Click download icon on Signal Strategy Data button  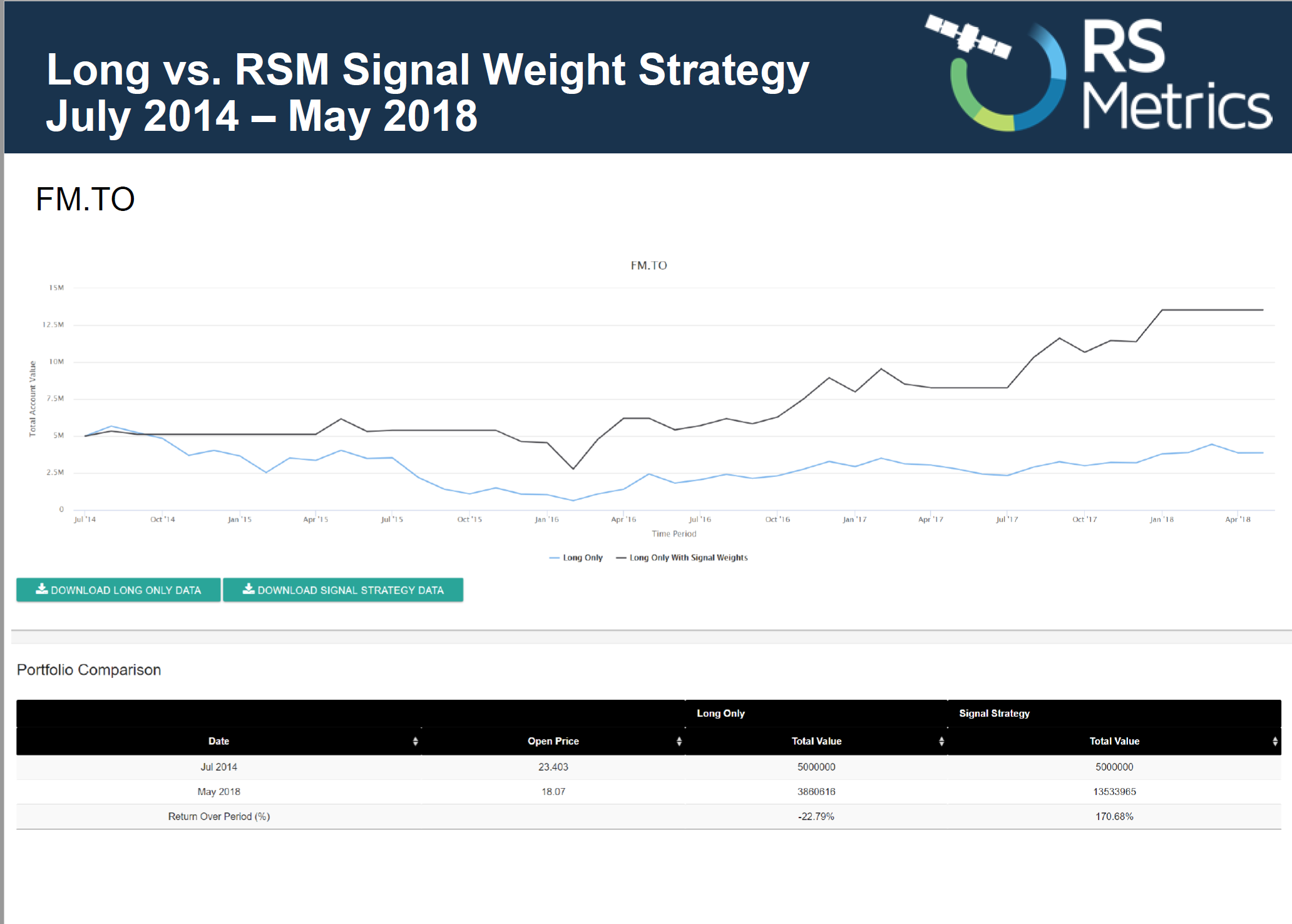click(249, 589)
